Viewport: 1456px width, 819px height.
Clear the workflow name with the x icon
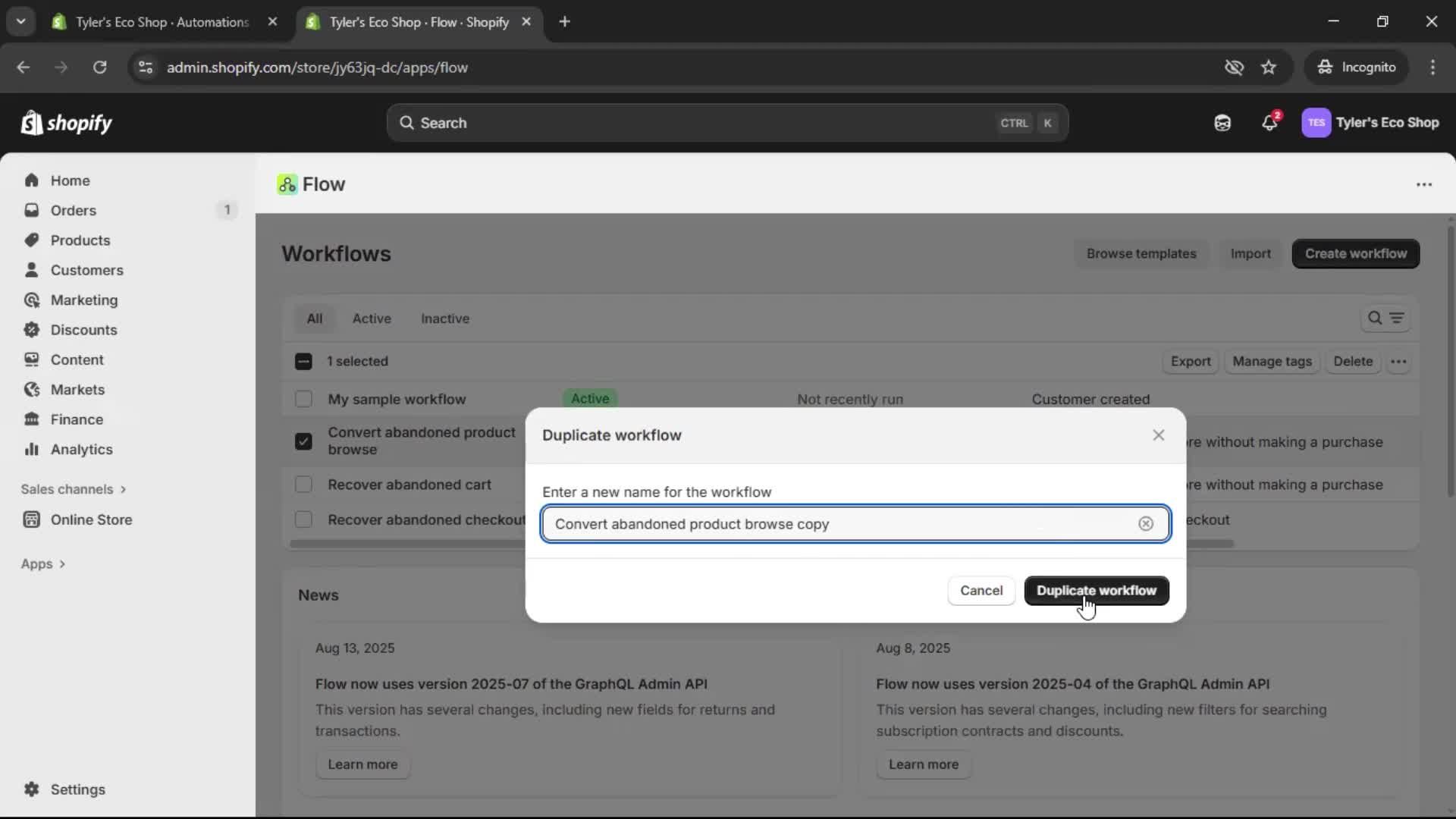pyautogui.click(x=1146, y=523)
